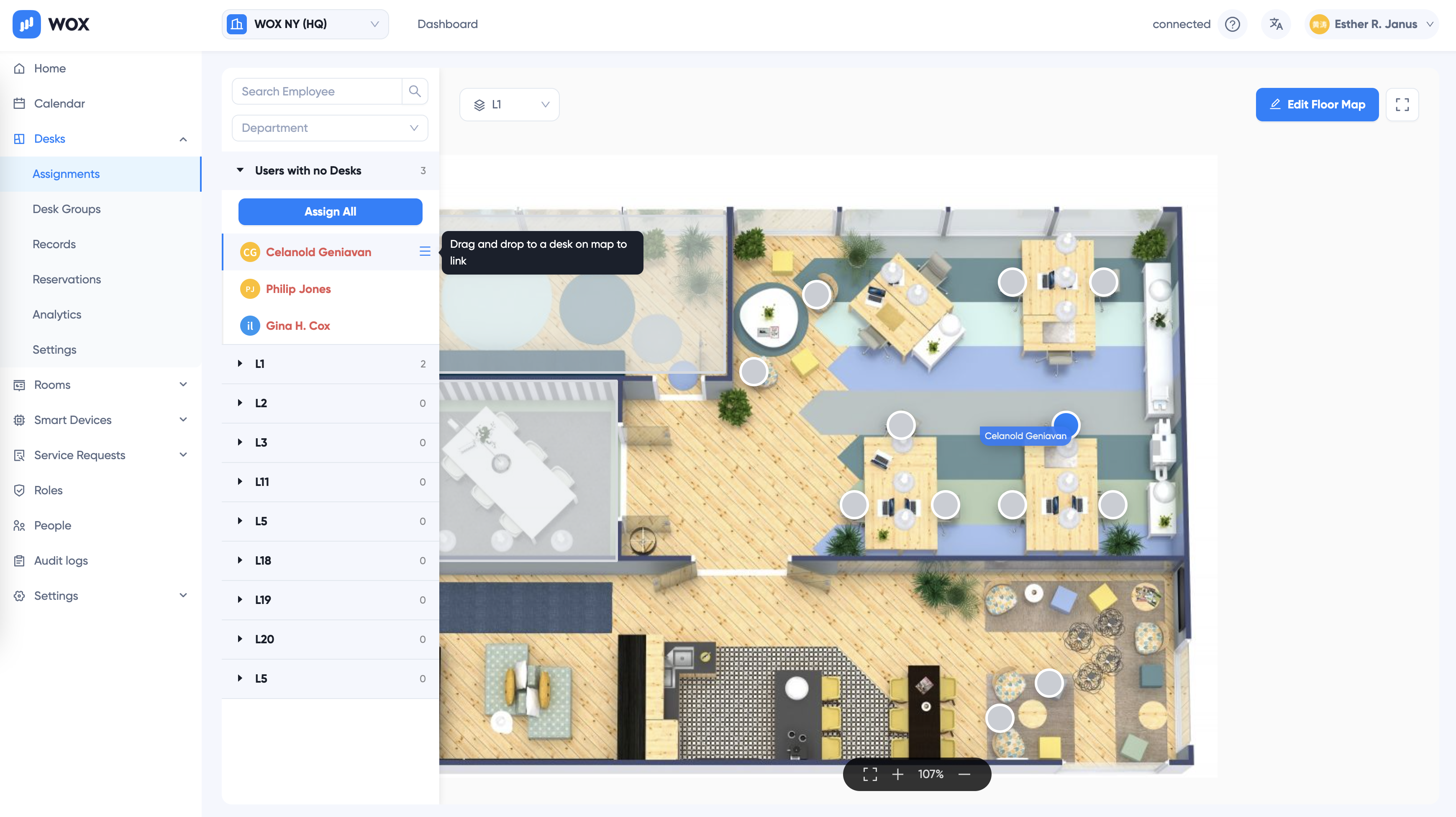The width and height of the screenshot is (1456, 817).
Task: Click the WOX logo icon
Action: tap(26, 24)
